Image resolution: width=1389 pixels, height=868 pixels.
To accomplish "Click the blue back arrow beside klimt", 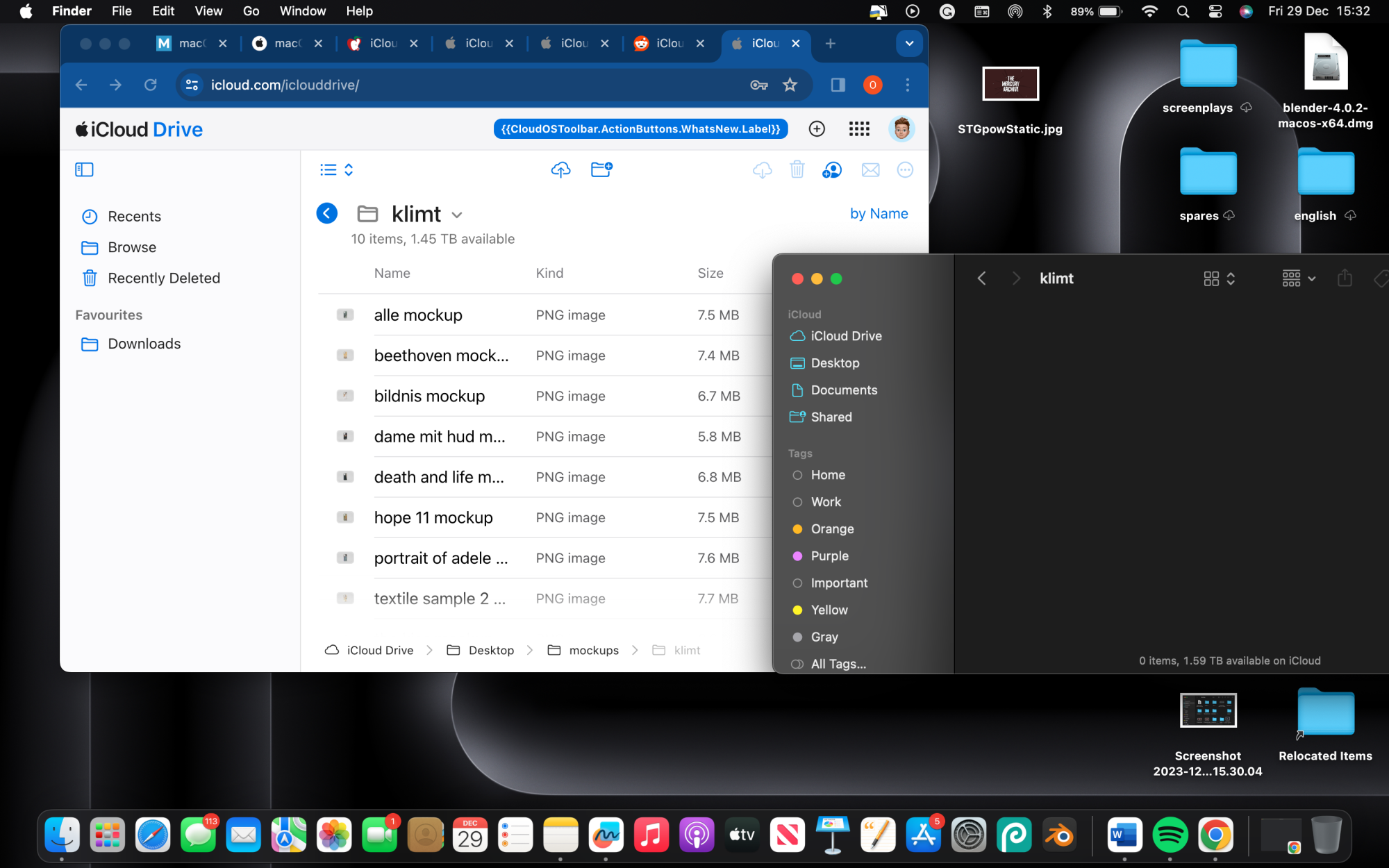I will (327, 213).
